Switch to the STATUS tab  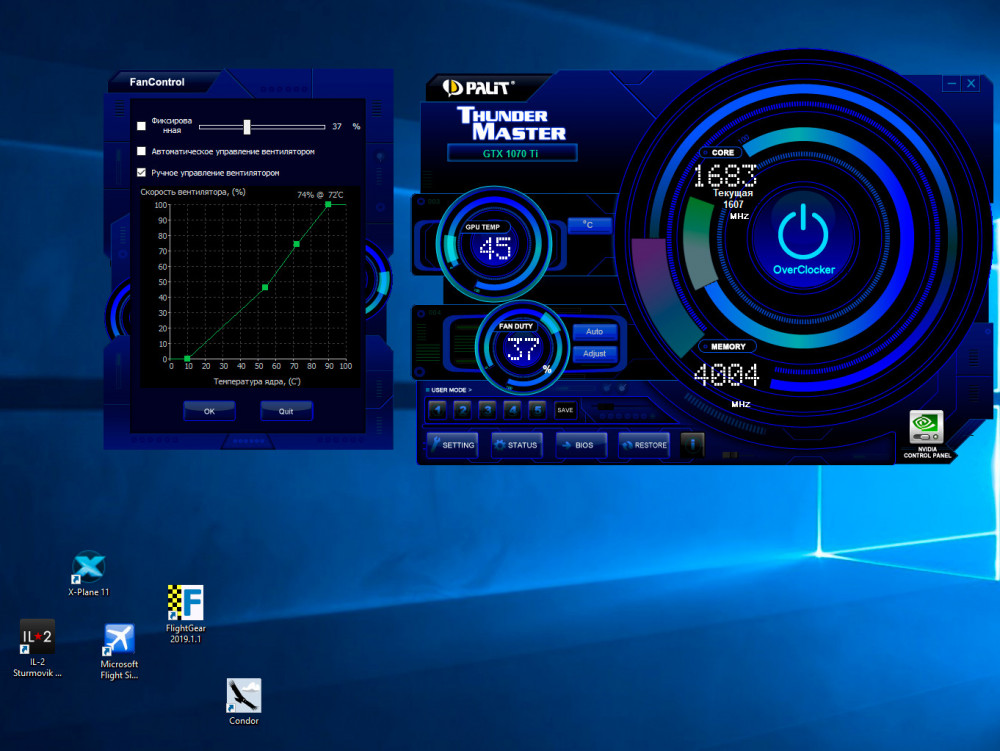tap(516, 446)
